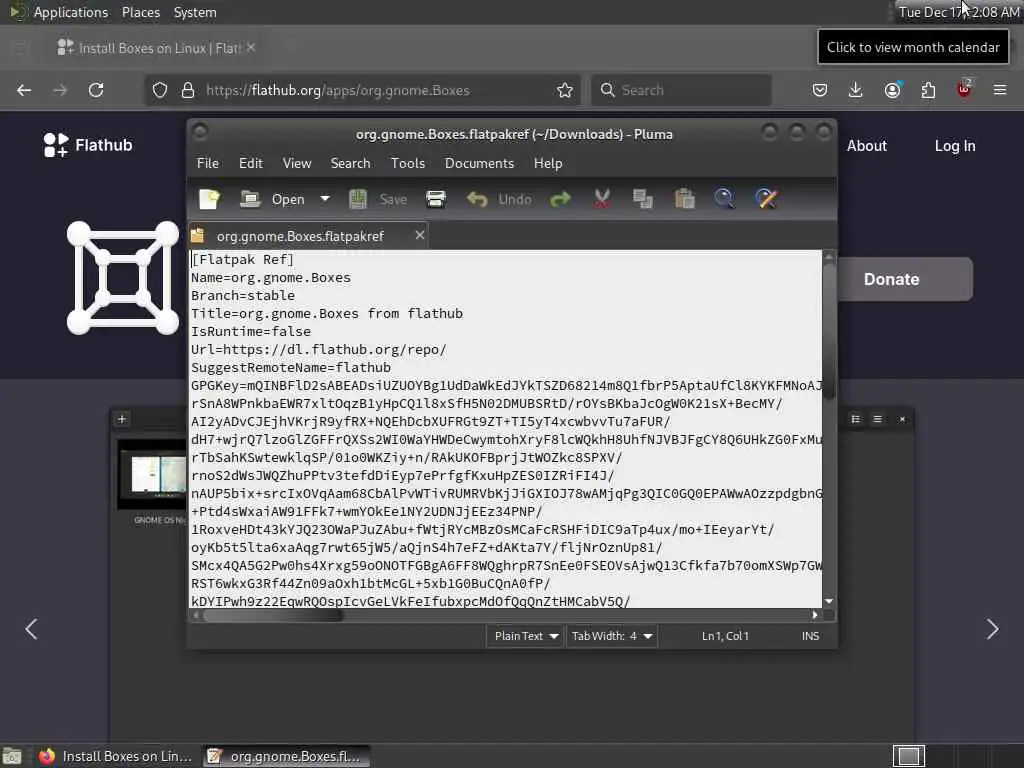Click the clock to view calendar
The width and height of the screenshot is (1024, 768).
coord(959,12)
